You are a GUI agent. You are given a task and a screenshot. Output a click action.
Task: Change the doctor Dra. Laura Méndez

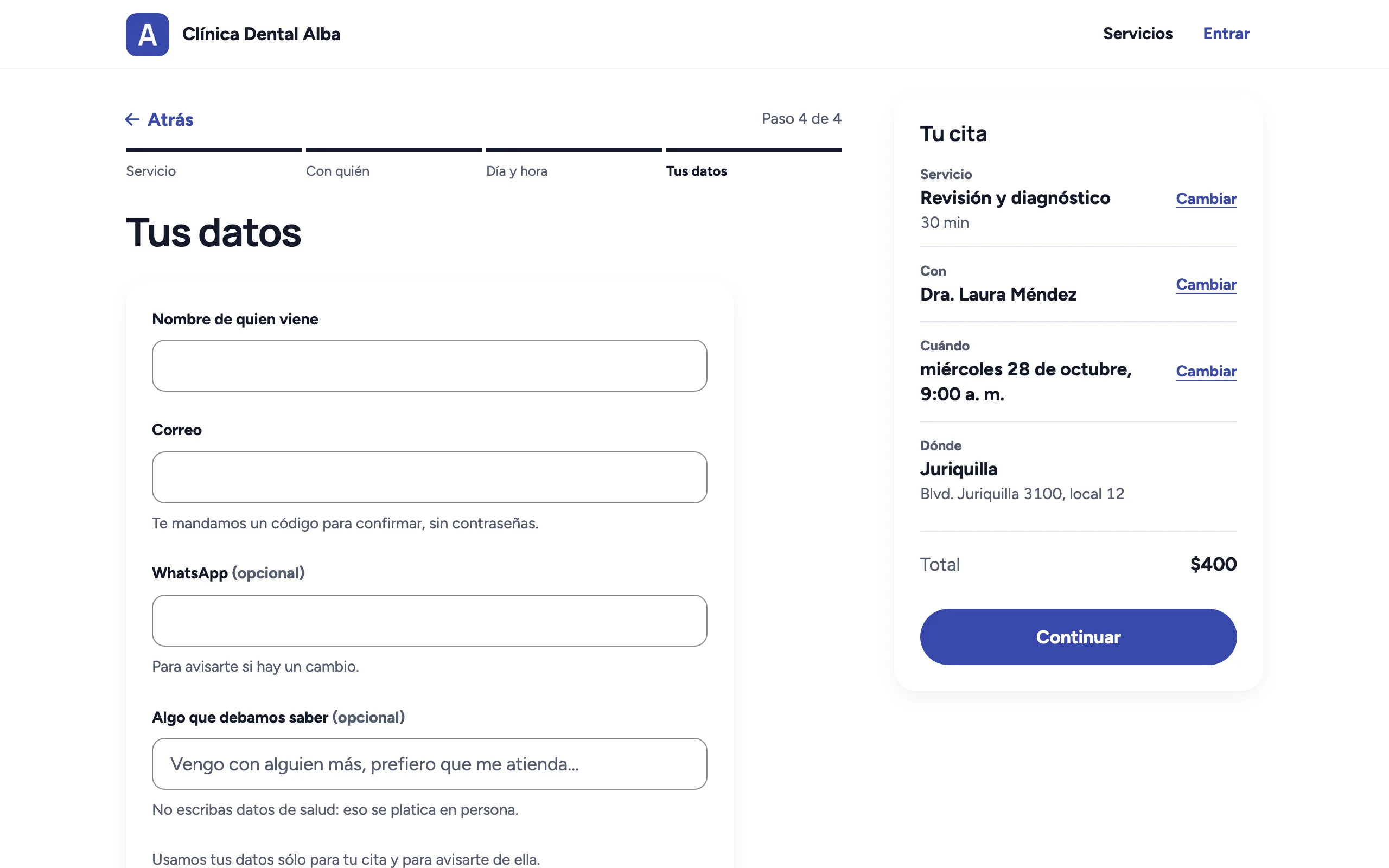(x=1207, y=284)
